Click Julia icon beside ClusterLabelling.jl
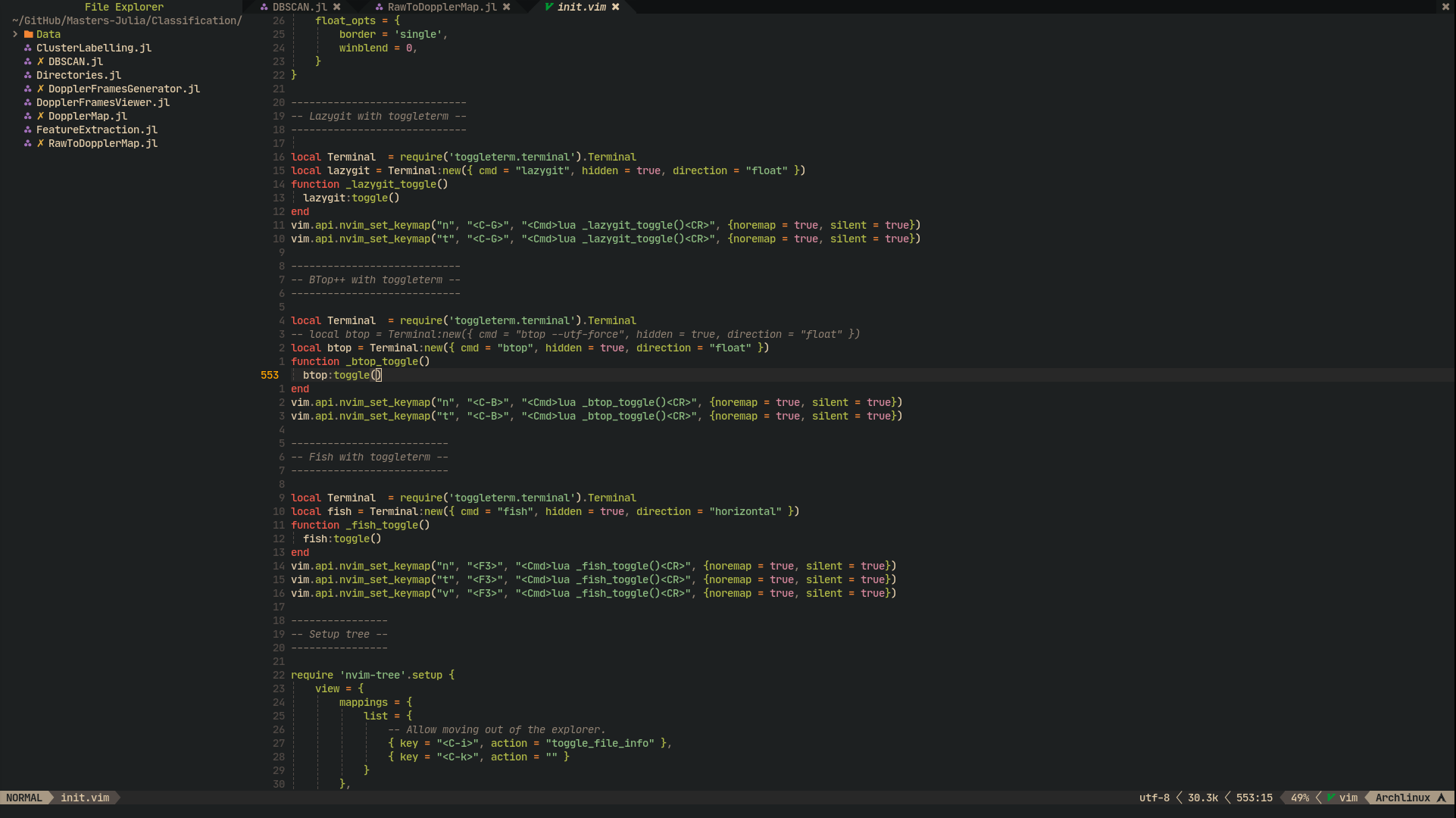This screenshot has width=1456, height=818. click(28, 48)
